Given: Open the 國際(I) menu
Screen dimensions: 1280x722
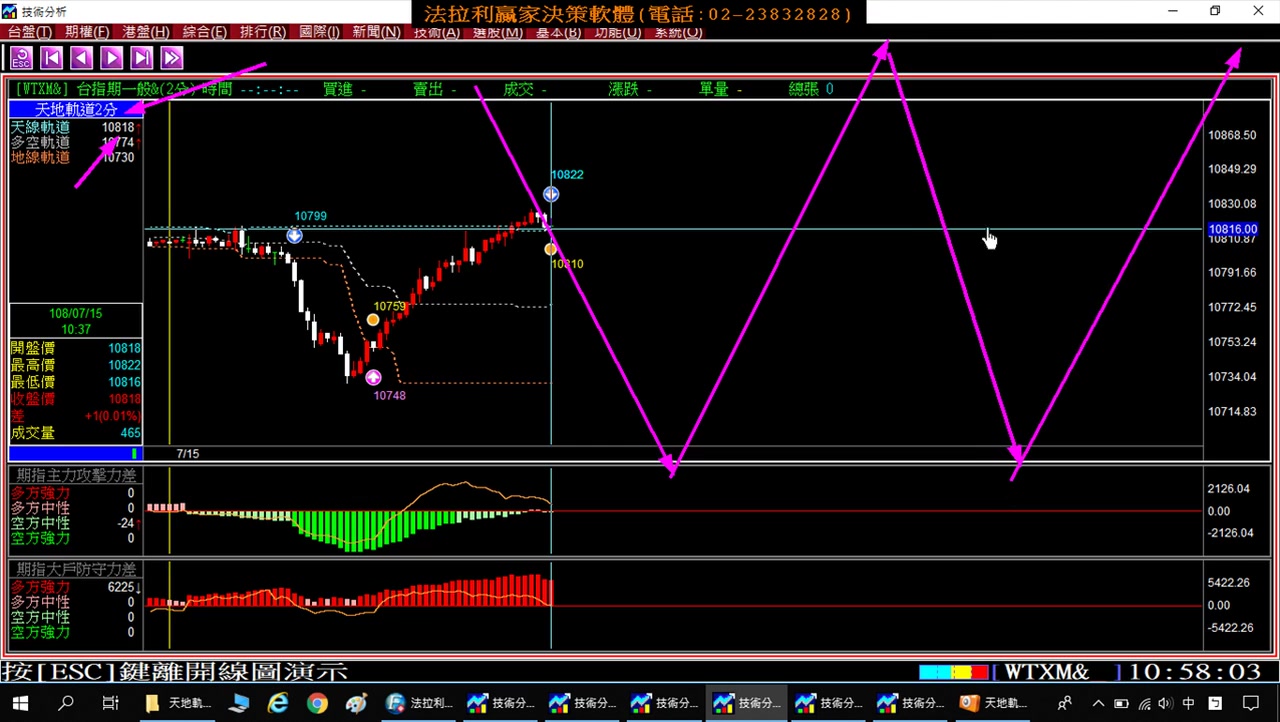Looking at the screenshot, I should click(x=319, y=32).
